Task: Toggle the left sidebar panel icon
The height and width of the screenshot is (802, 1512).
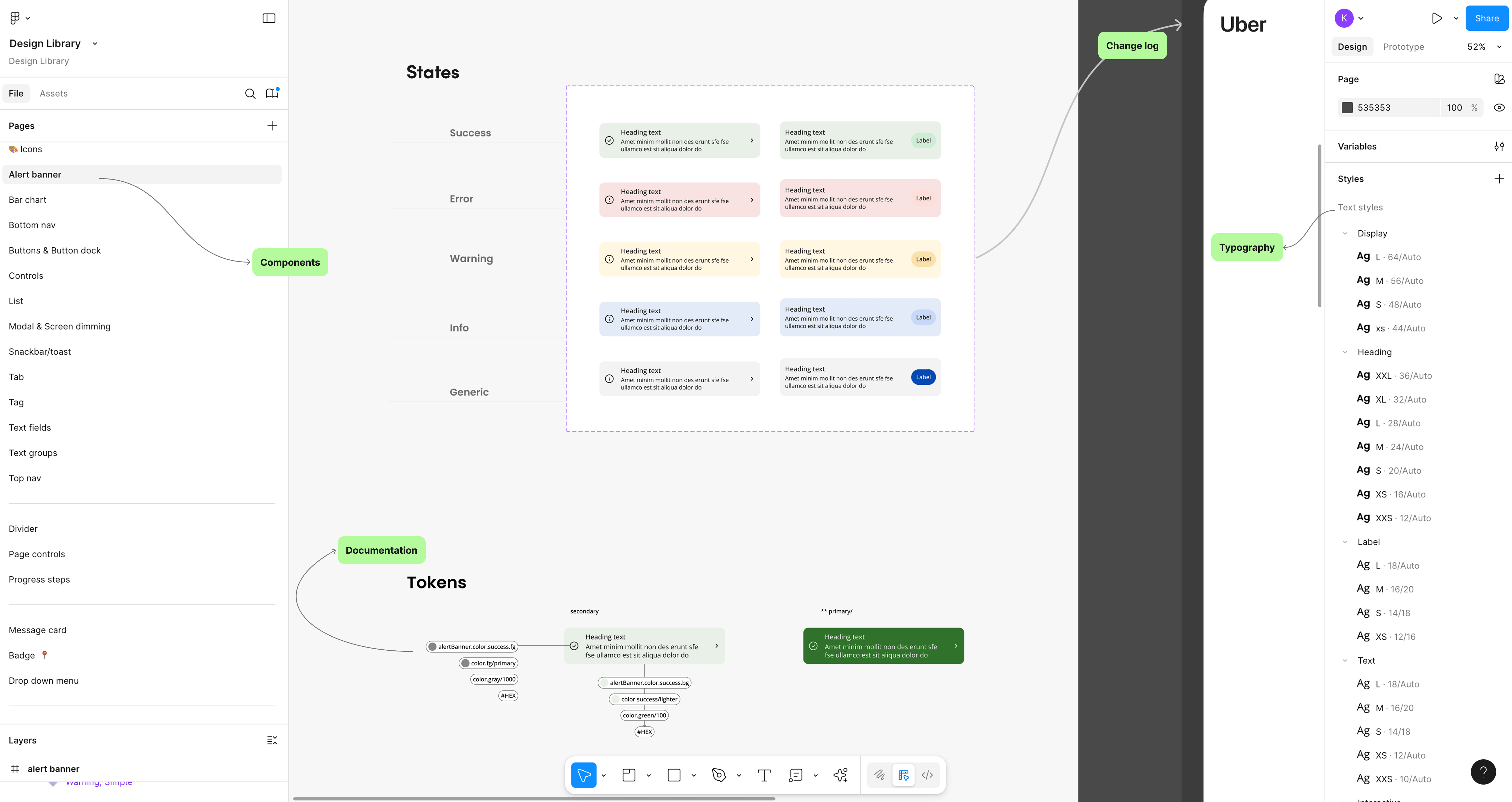Action: [269, 18]
